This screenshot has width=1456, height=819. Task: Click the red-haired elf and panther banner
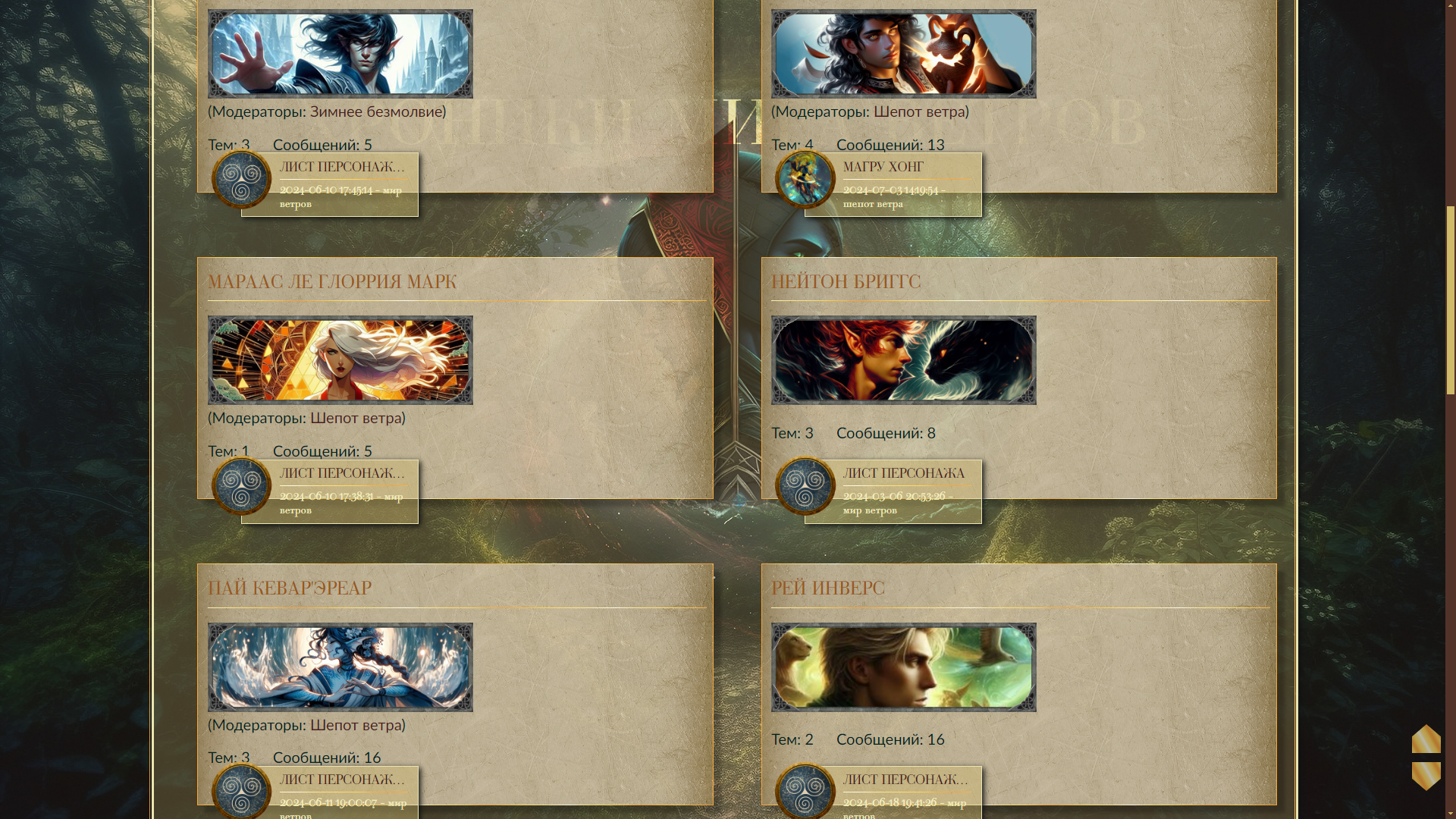(904, 360)
